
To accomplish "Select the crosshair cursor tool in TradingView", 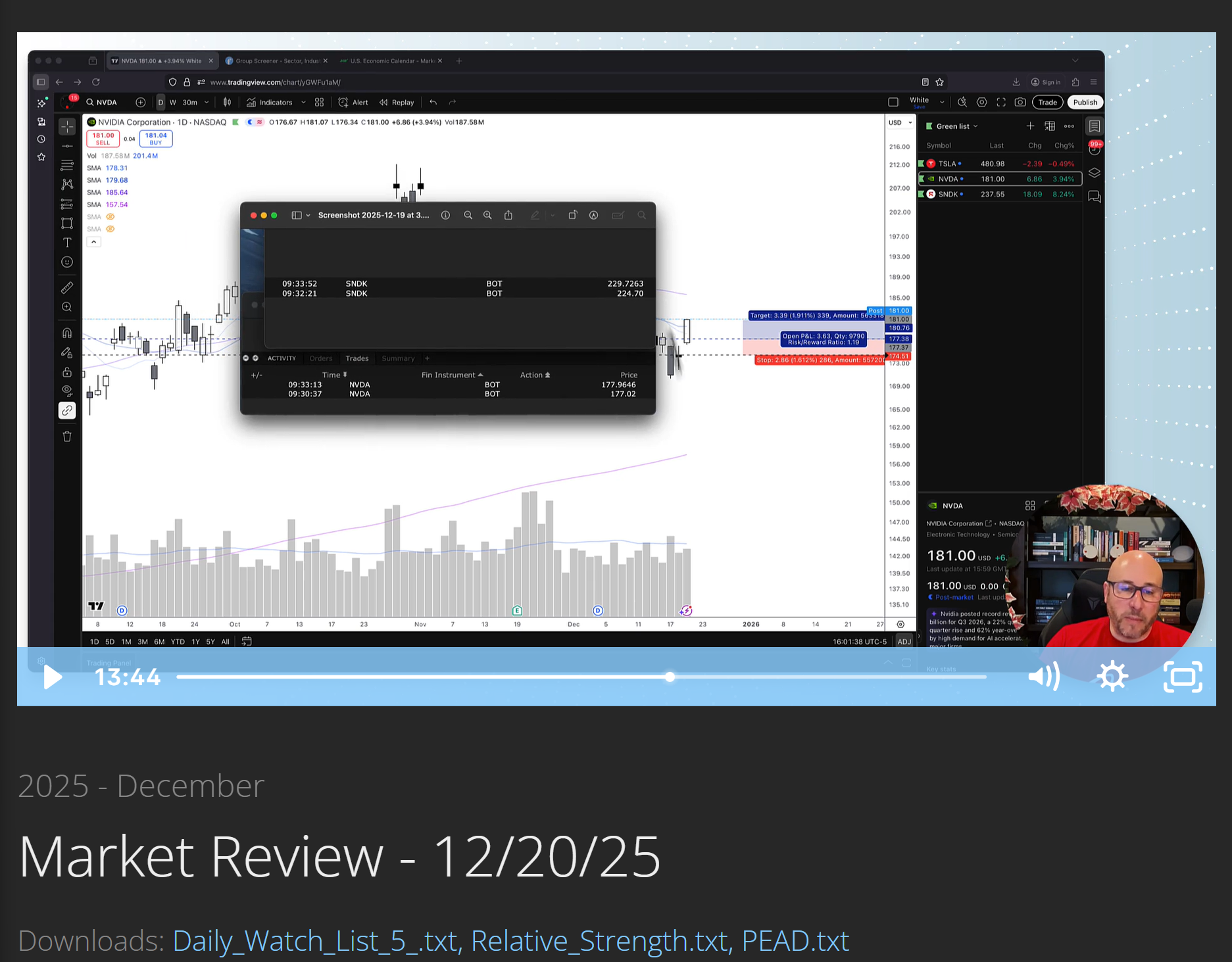I will point(67,126).
